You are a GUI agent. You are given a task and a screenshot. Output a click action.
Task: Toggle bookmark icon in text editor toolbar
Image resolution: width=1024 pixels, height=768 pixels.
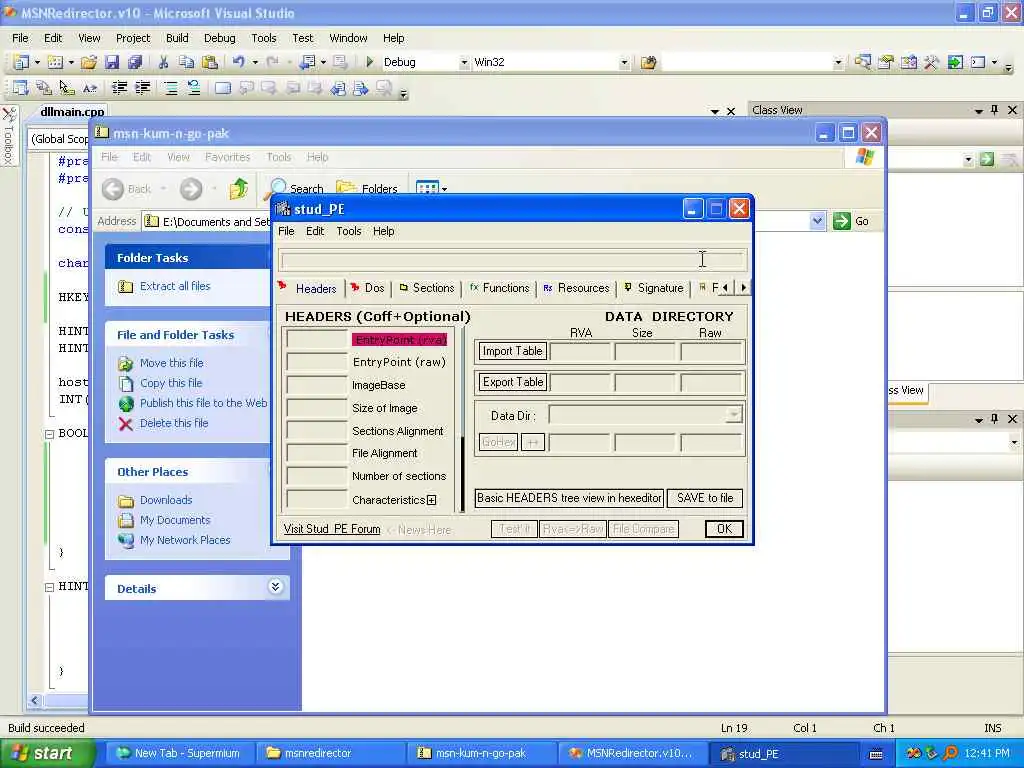pos(223,88)
